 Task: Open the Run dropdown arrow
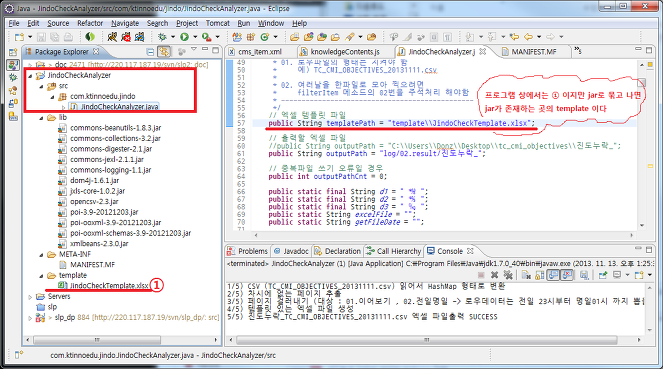(x=195, y=37)
